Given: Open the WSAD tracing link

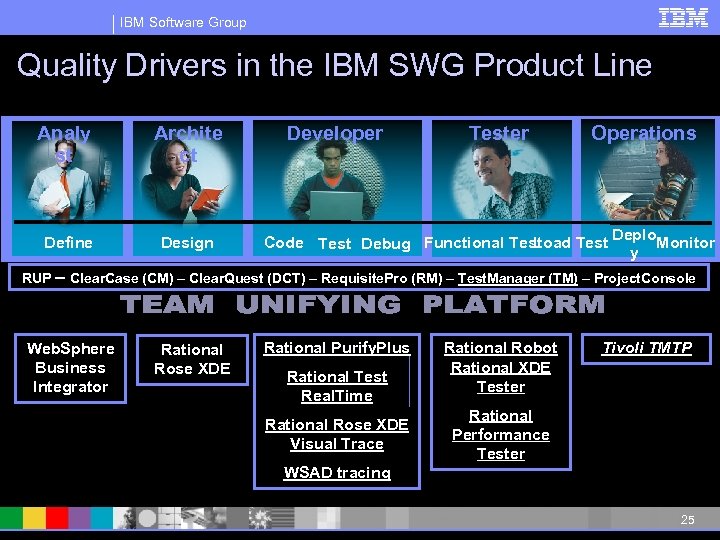Looking at the screenshot, I should 337,472.
